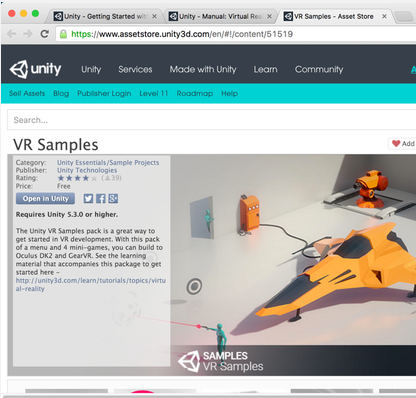416x398 pixels.
Task: Share on Google Plus icon
Action: [113, 199]
